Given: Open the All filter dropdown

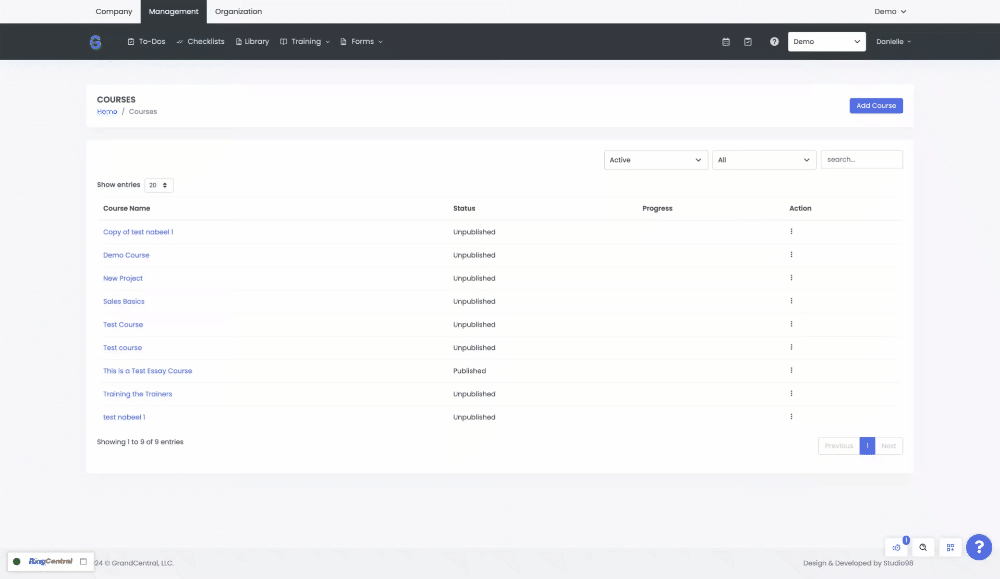Looking at the screenshot, I should coord(764,160).
